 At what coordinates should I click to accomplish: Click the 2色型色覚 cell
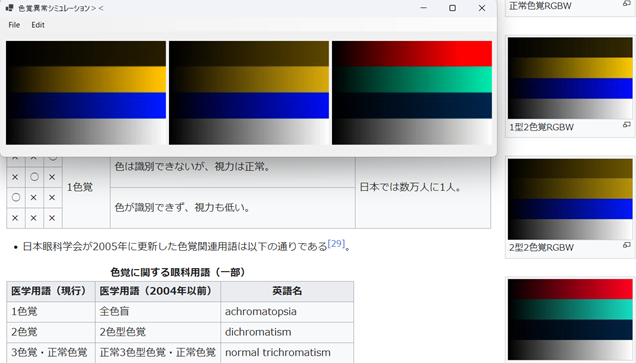[158, 332]
